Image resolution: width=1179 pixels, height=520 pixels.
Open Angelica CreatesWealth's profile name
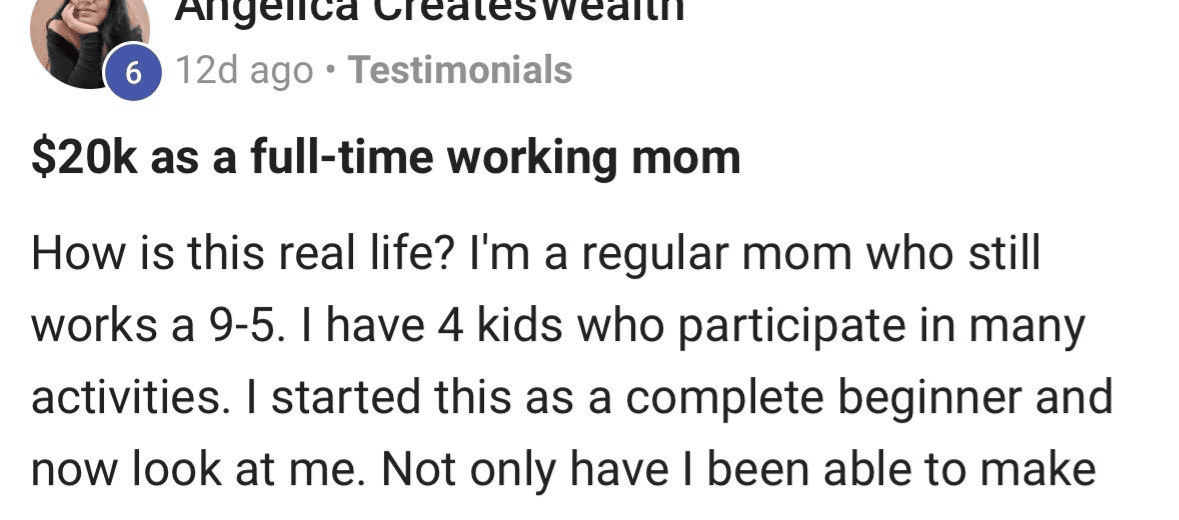(430, 10)
